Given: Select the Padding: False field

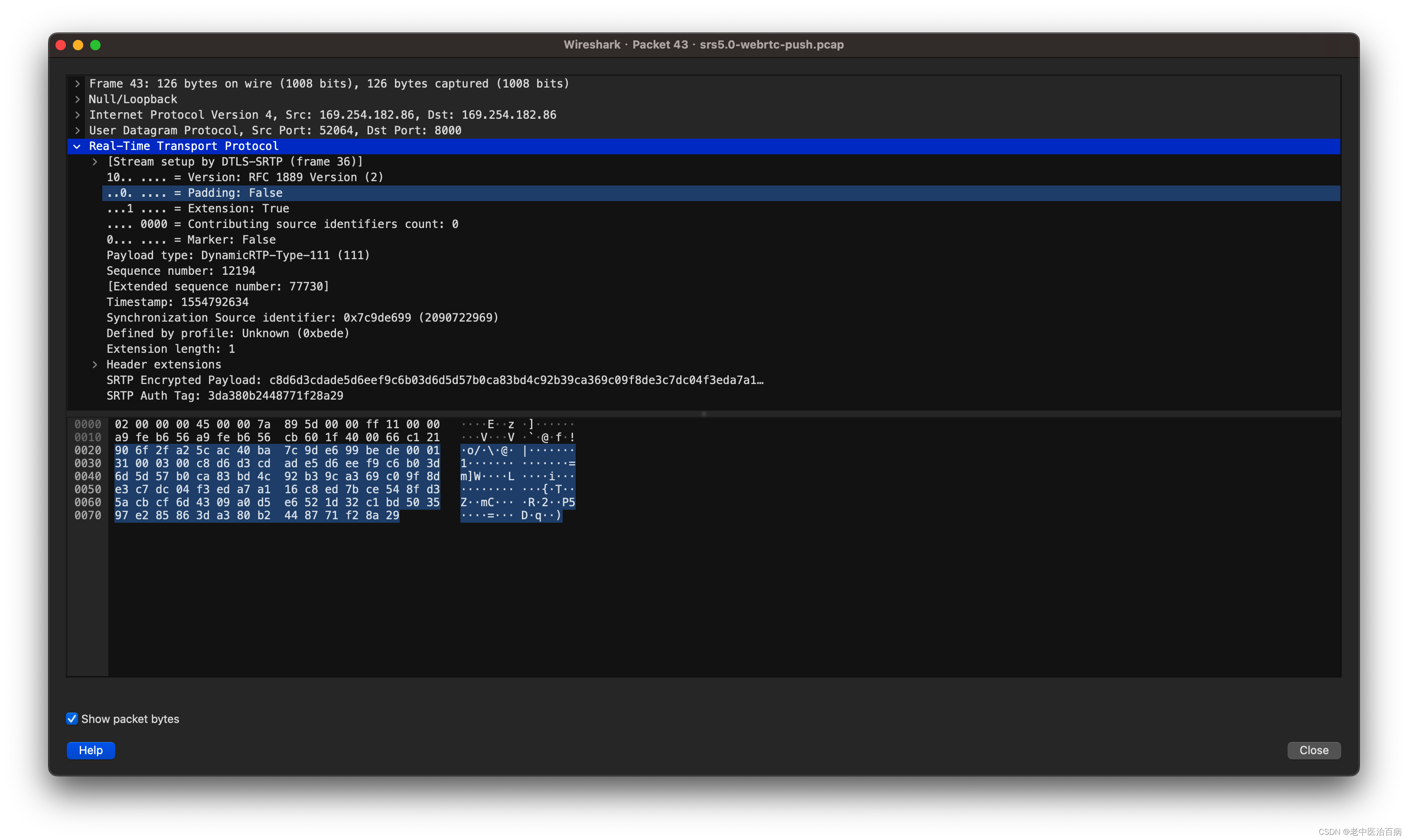Looking at the screenshot, I should point(195,192).
